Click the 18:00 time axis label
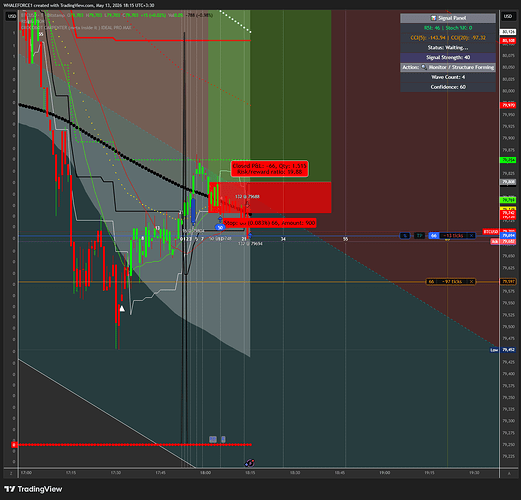This screenshot has height=500, width=521. click(205, 473)
